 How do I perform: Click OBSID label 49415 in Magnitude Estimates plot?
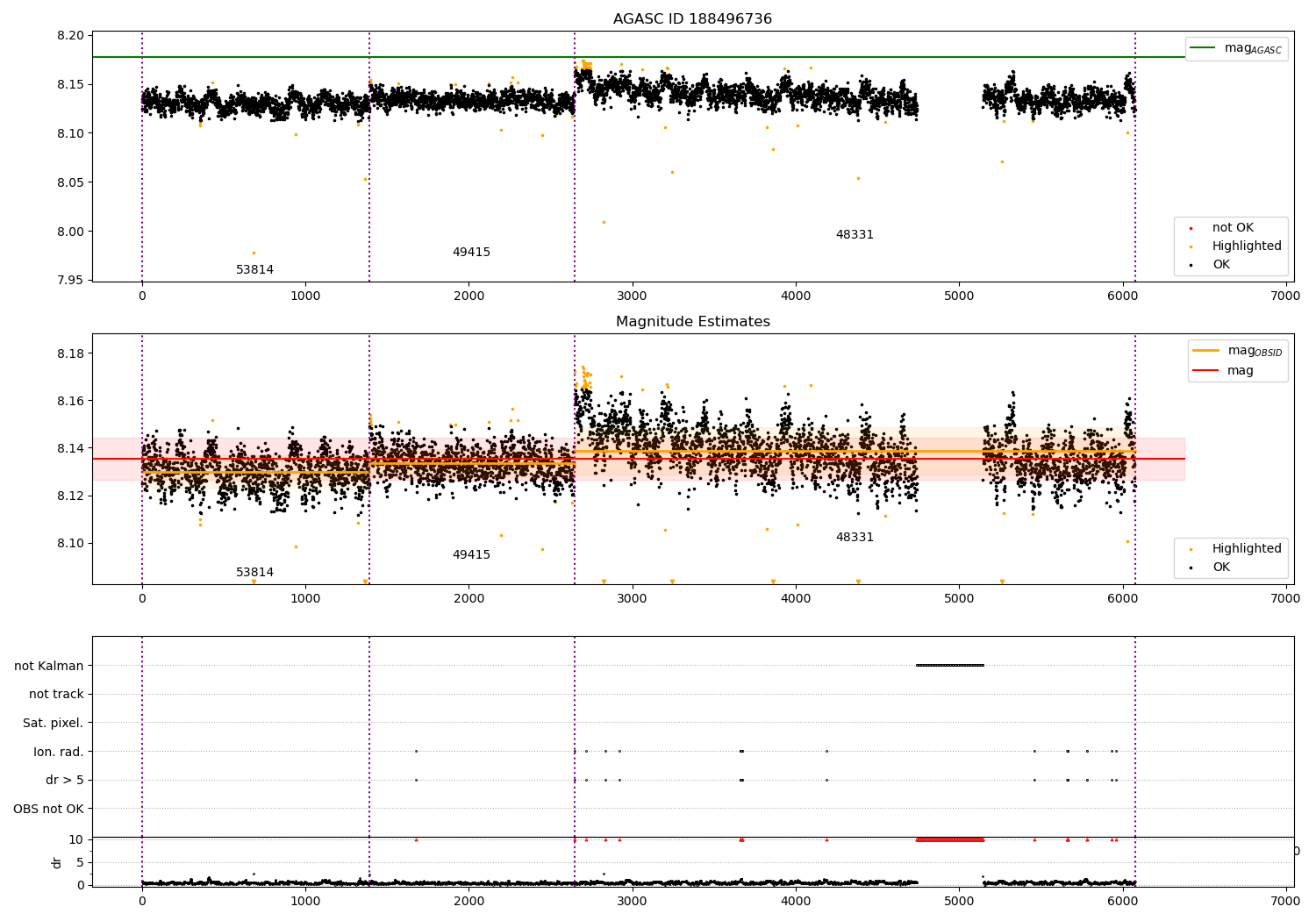(471, 555)
